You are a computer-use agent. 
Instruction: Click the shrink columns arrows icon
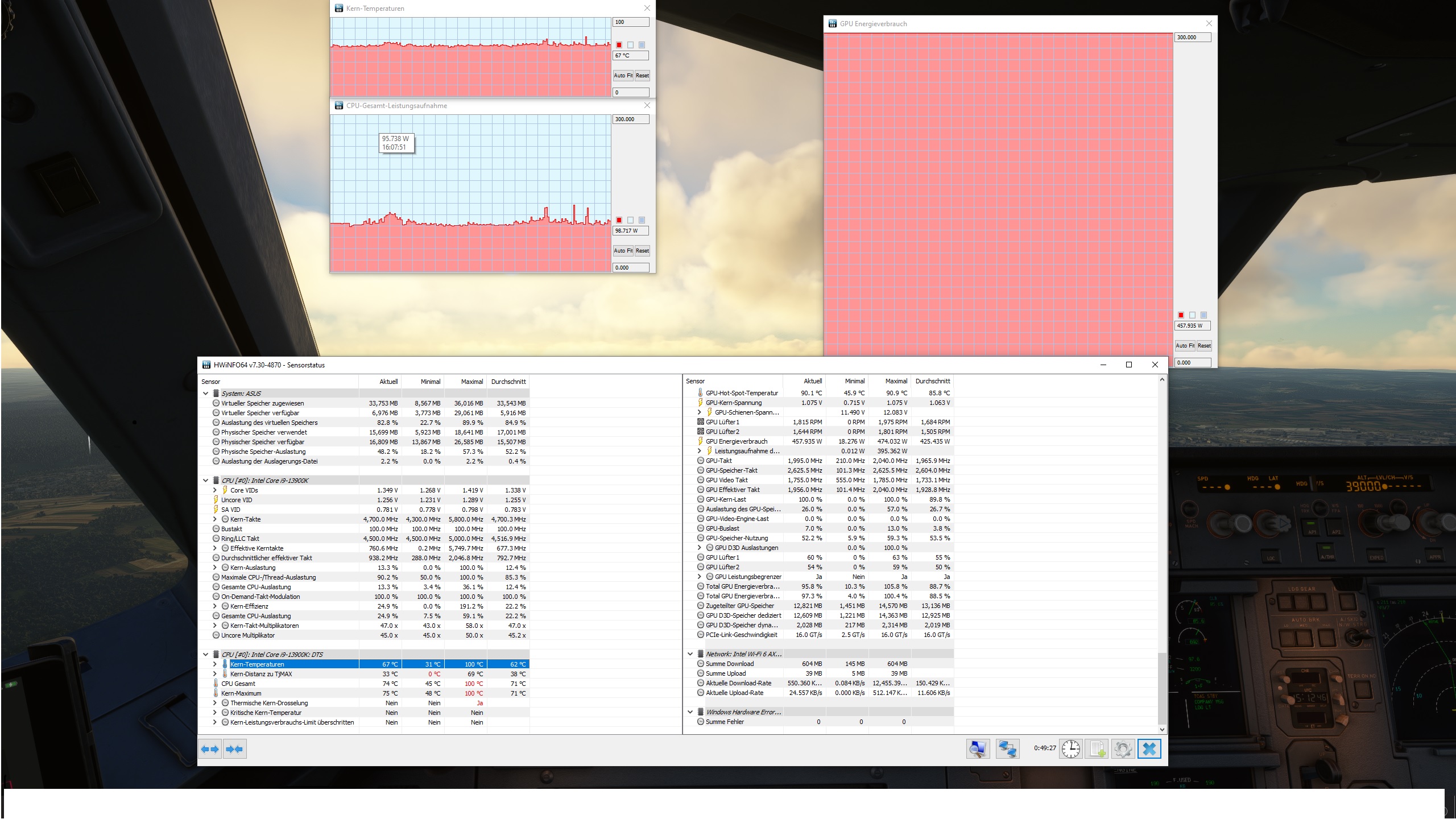(234, 749)
